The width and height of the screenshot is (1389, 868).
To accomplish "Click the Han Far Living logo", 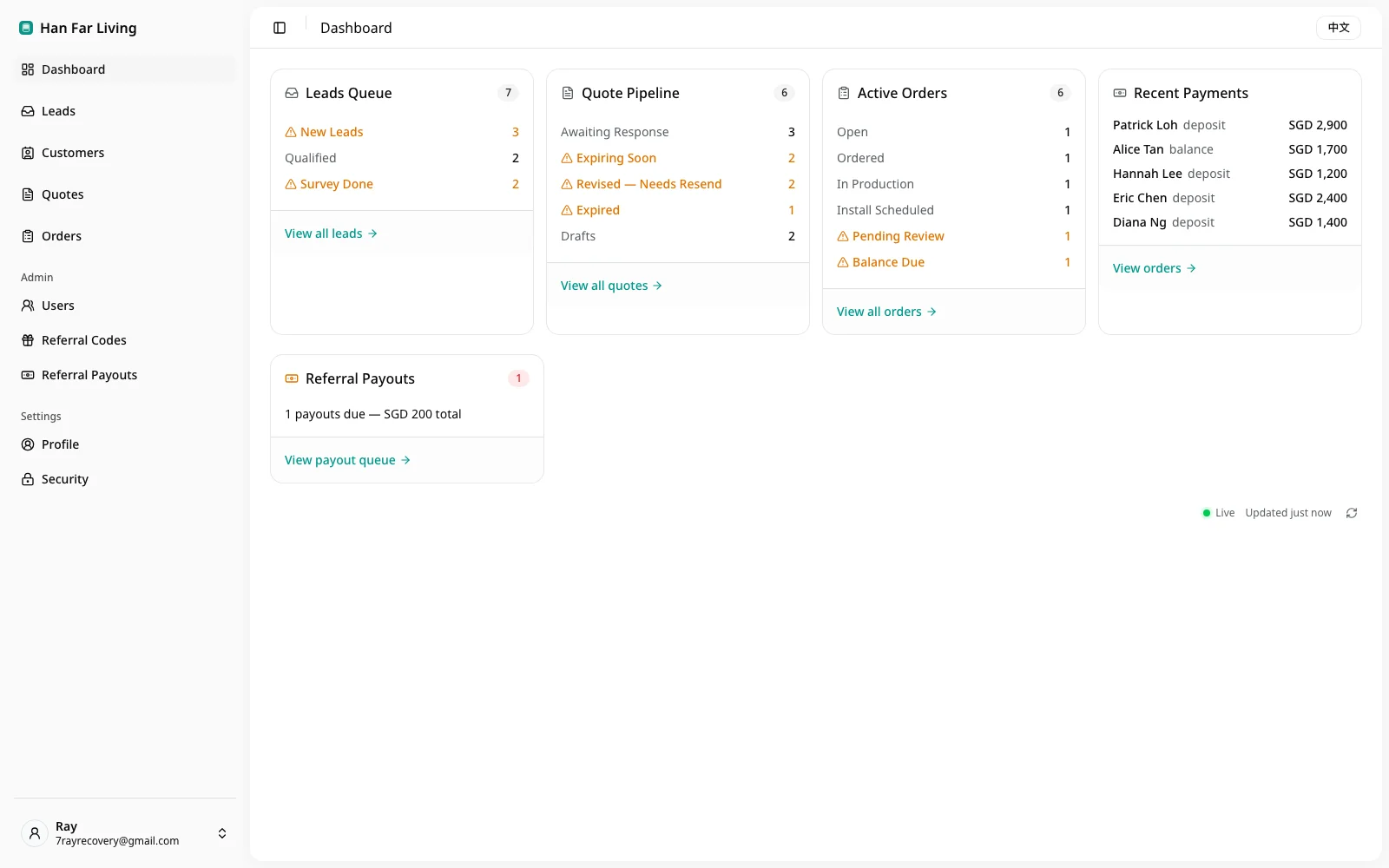I will (26, 28).
